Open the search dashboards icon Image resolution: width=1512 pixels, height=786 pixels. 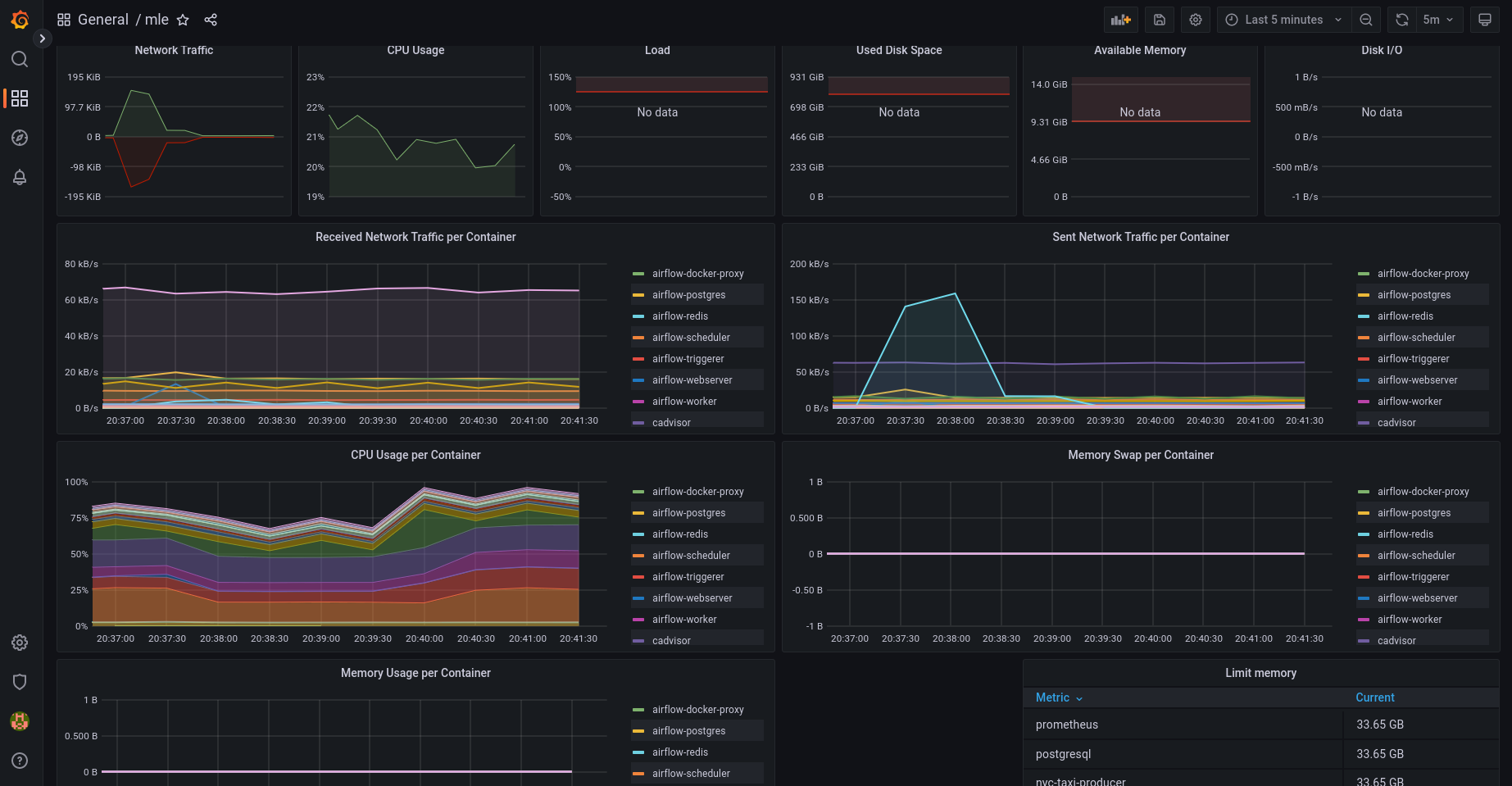coord(20,59)
